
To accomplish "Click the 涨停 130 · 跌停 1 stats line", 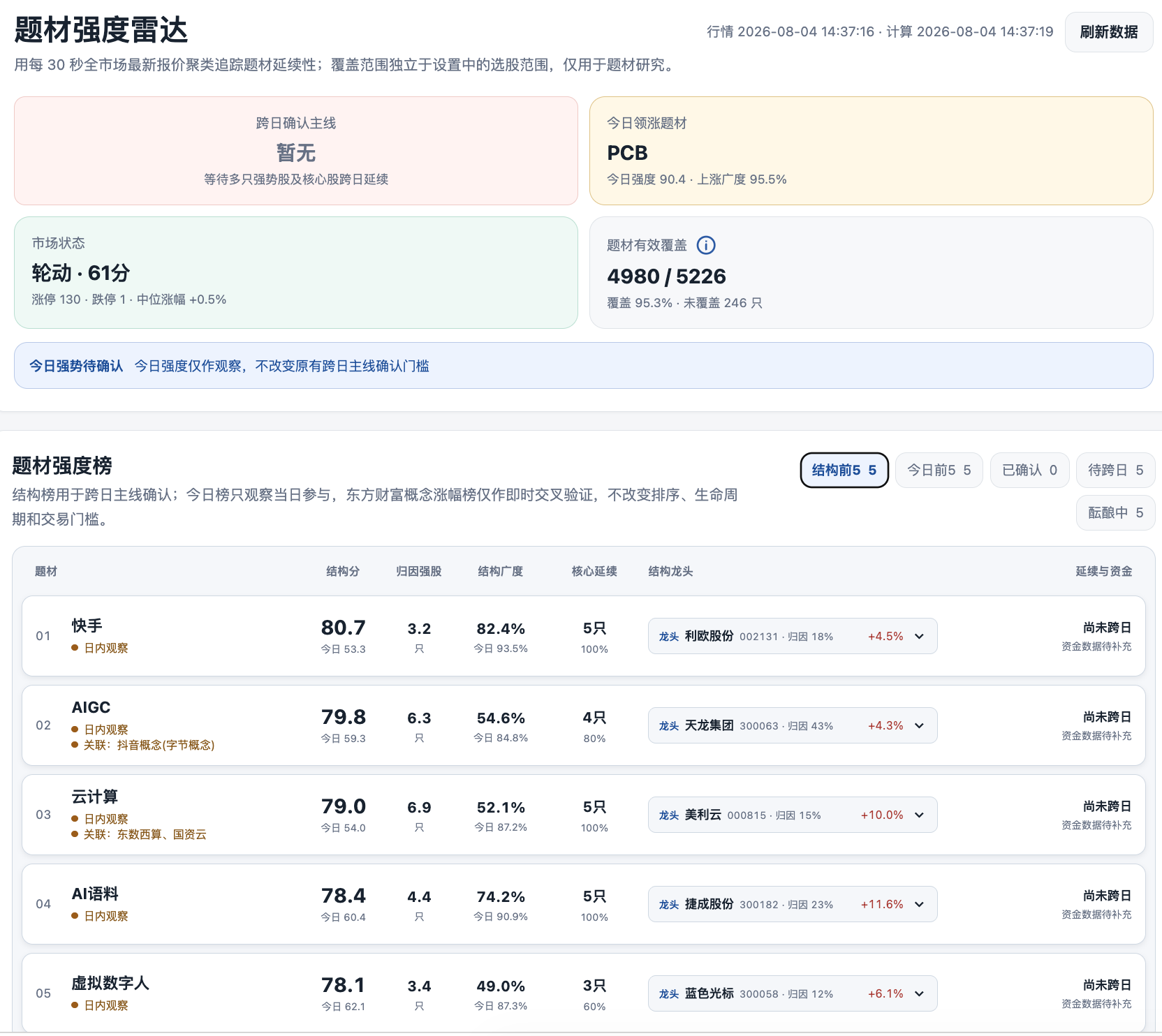I will tap(129, 299).
